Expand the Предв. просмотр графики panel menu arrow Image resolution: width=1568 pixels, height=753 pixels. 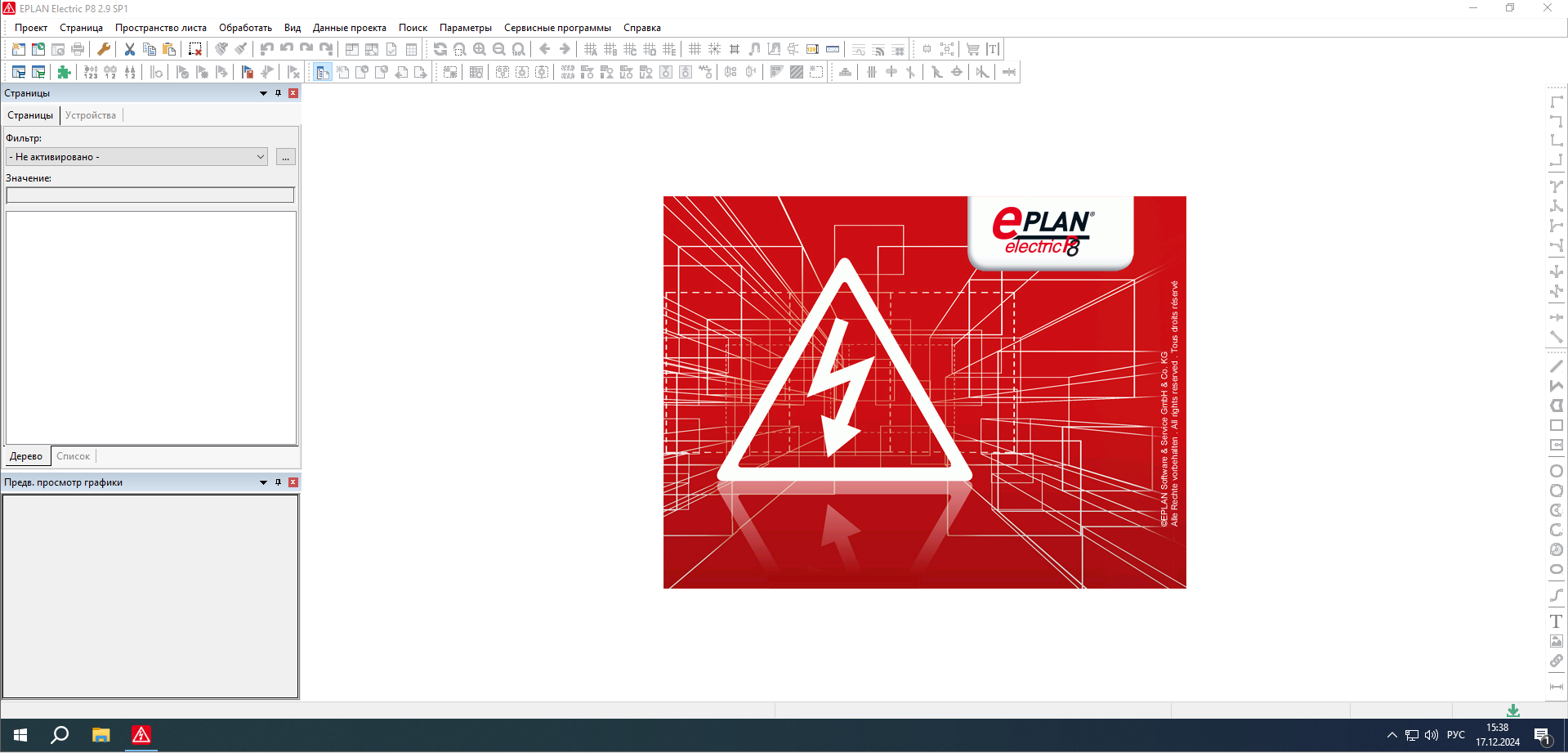pyautogui.click(x=263, y=482)
